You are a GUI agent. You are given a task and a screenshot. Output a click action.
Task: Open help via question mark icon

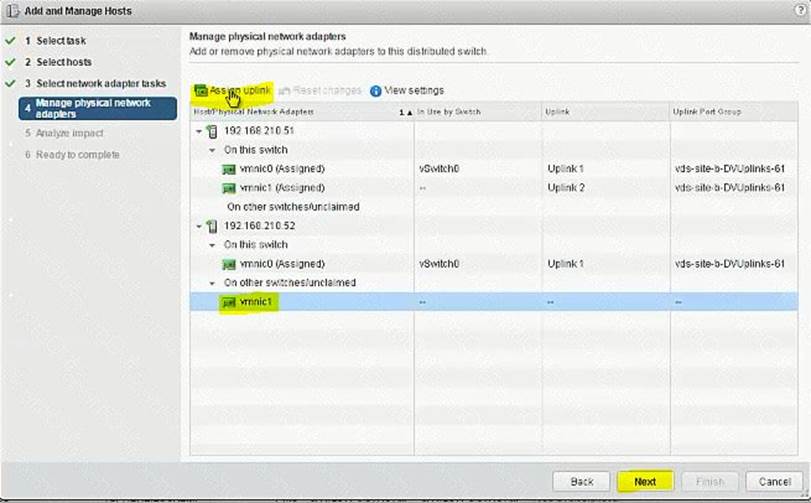[797, 10]
